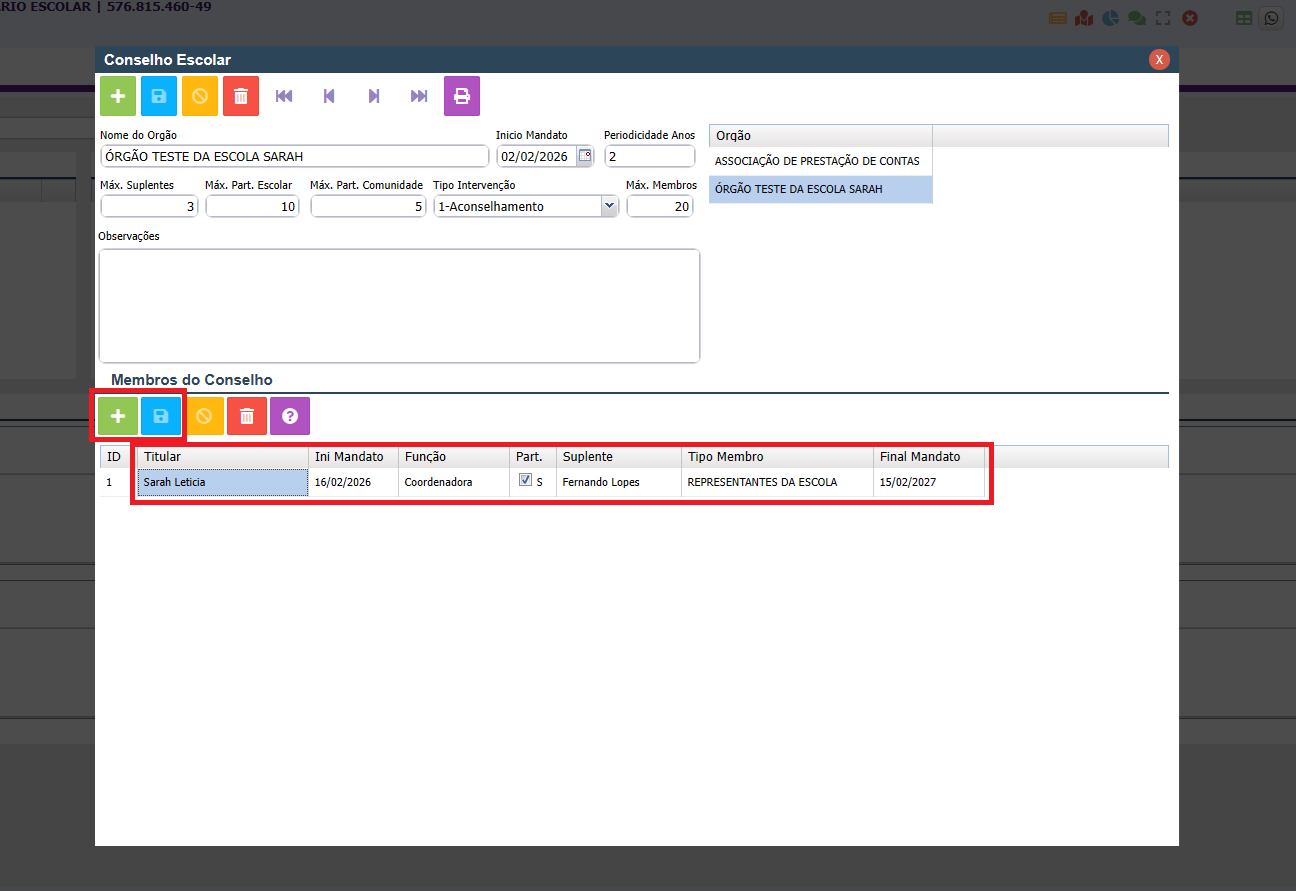
Task: Select ÓRGÃO TESTE DA ESCOLA SARAH row
Action: pyautogui.click(x=799, y=189)
